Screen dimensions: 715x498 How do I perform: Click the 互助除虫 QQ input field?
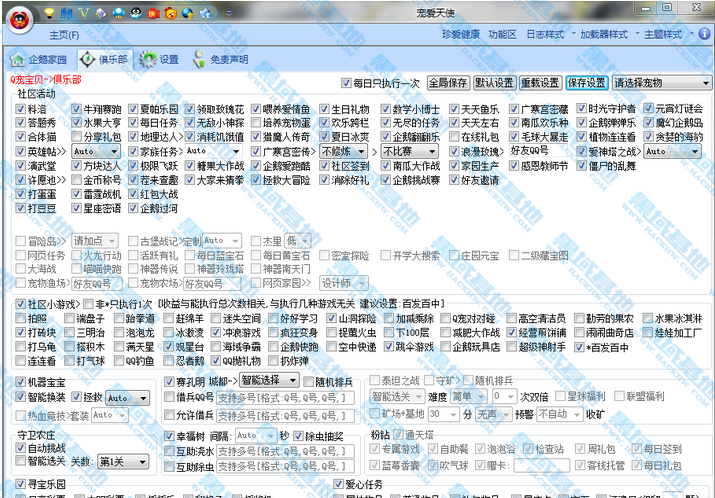pos(285,467)
